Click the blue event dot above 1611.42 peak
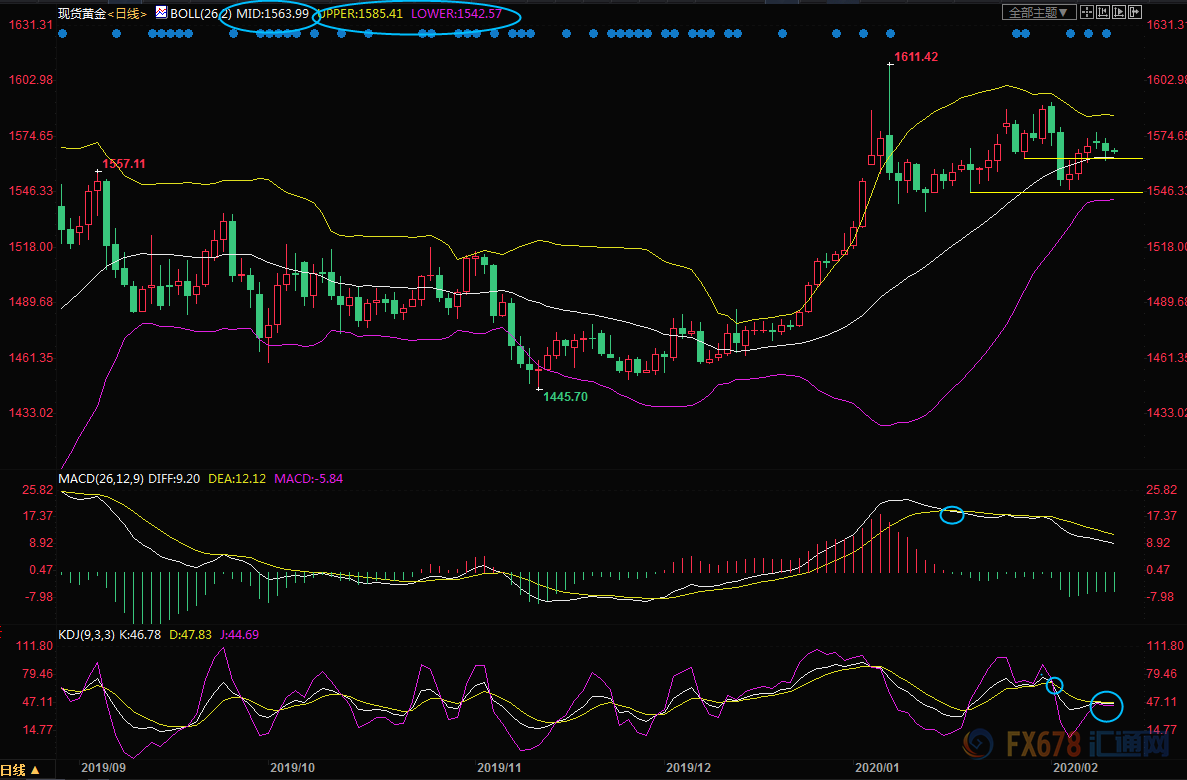1187x780 pixels. pos(888,33)
